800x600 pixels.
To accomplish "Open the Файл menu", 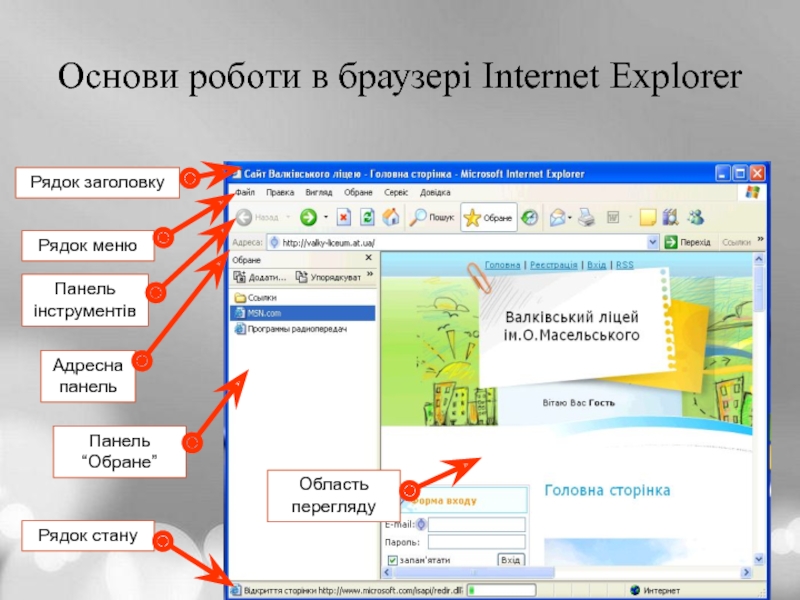I will click(245, 192).
